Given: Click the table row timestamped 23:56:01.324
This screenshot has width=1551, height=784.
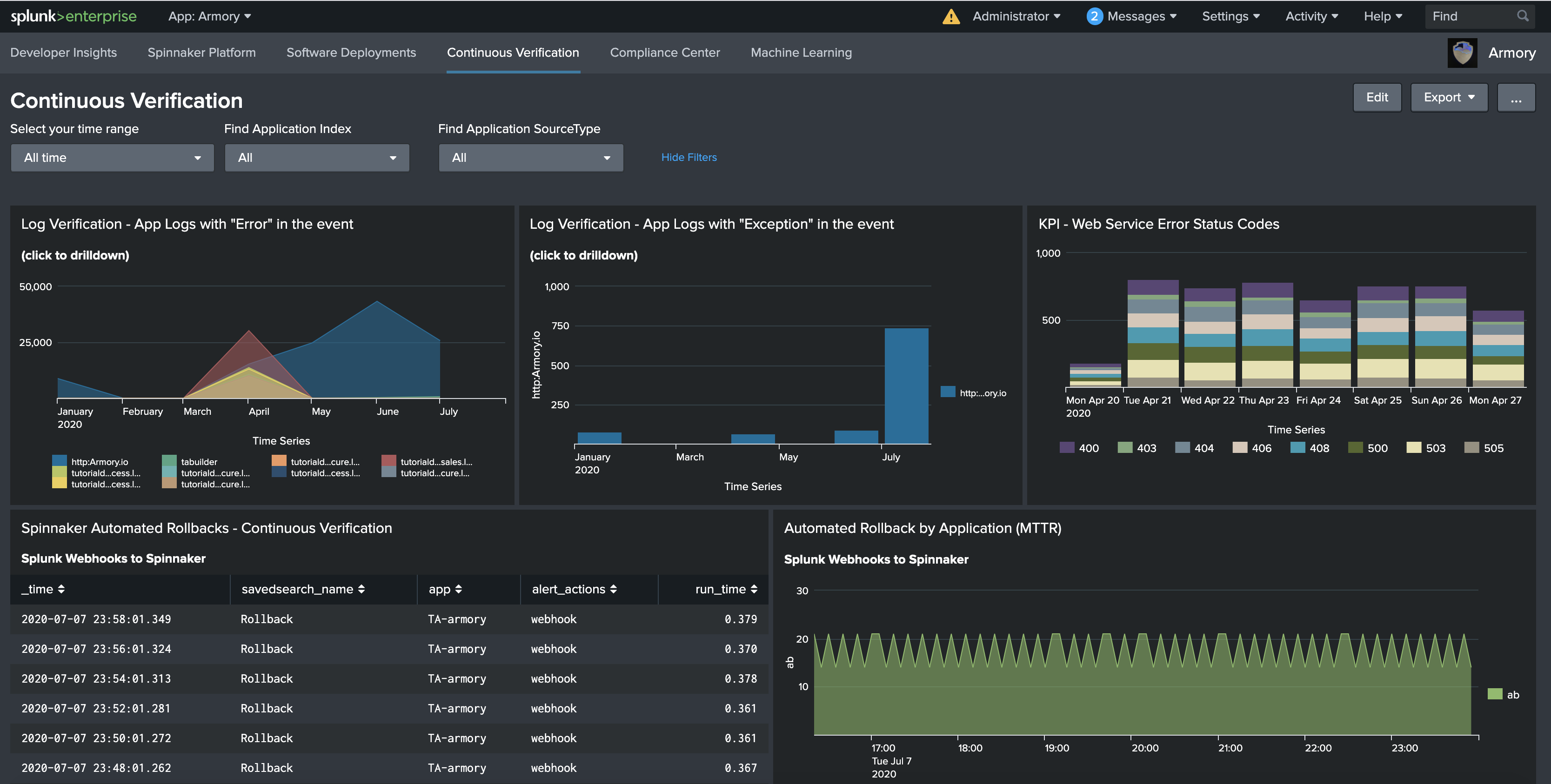Looking at the screenshot, I should tap(389, 649).
